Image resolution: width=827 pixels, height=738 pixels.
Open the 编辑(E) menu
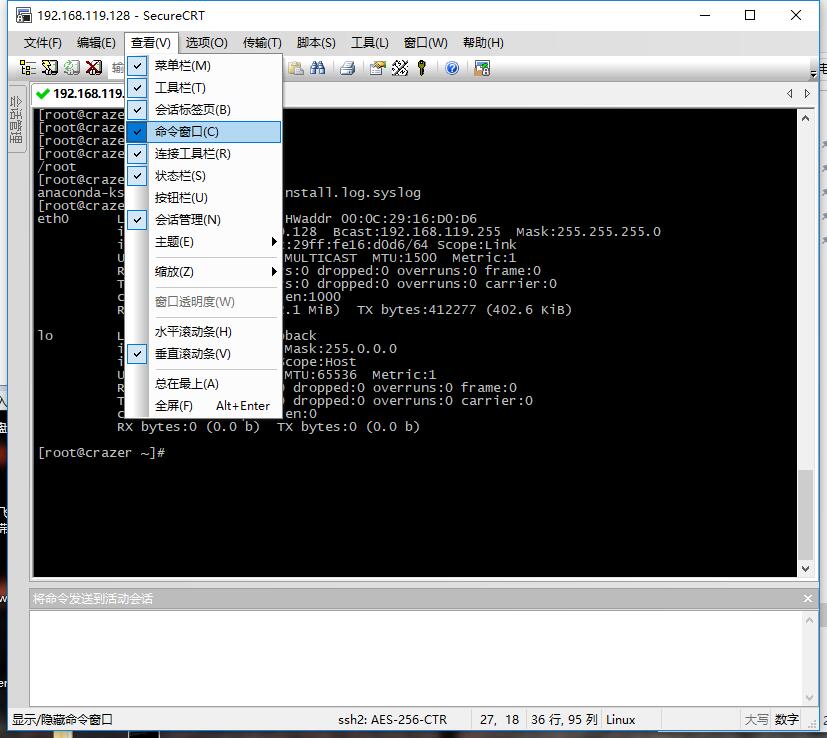[x=96, y=43]
